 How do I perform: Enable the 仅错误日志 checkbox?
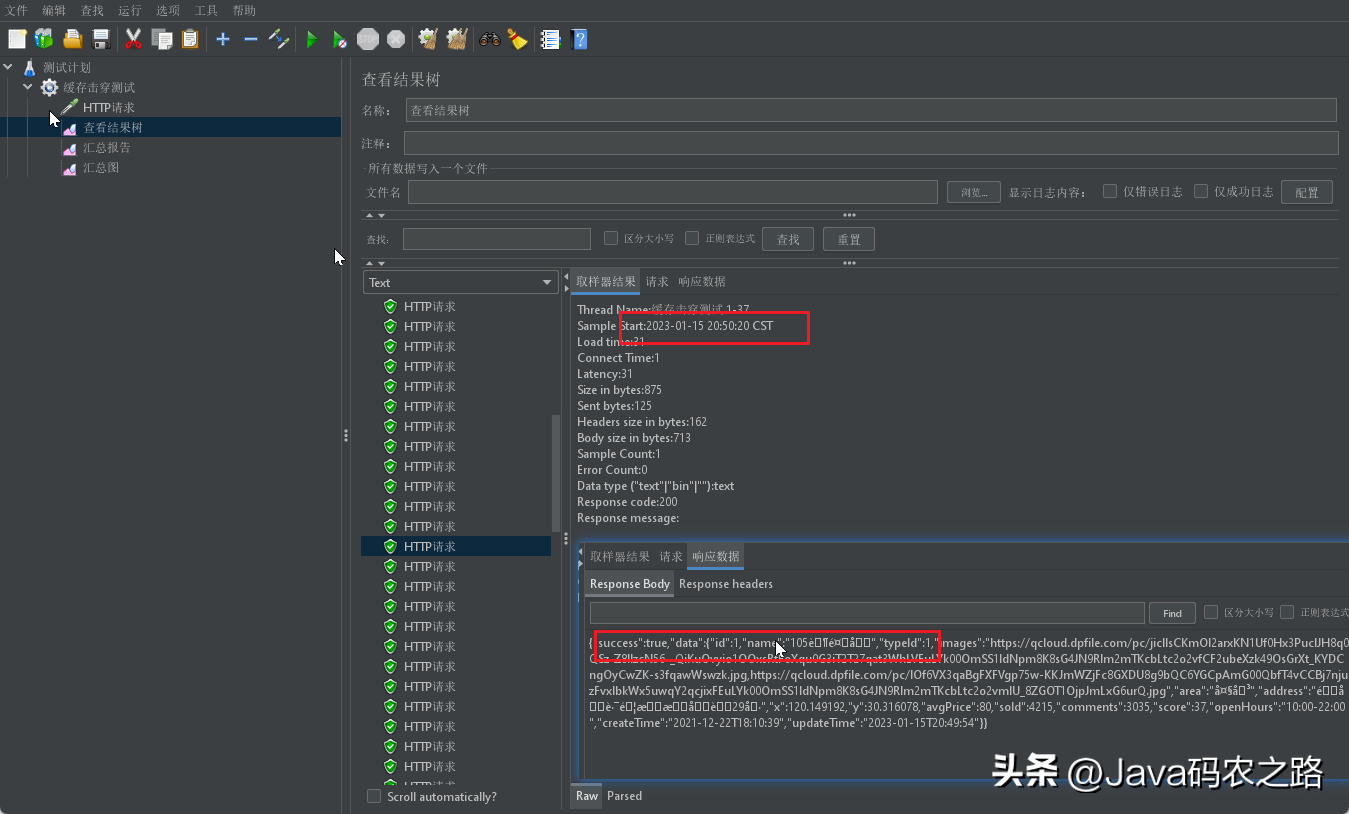pos(1110,191)
